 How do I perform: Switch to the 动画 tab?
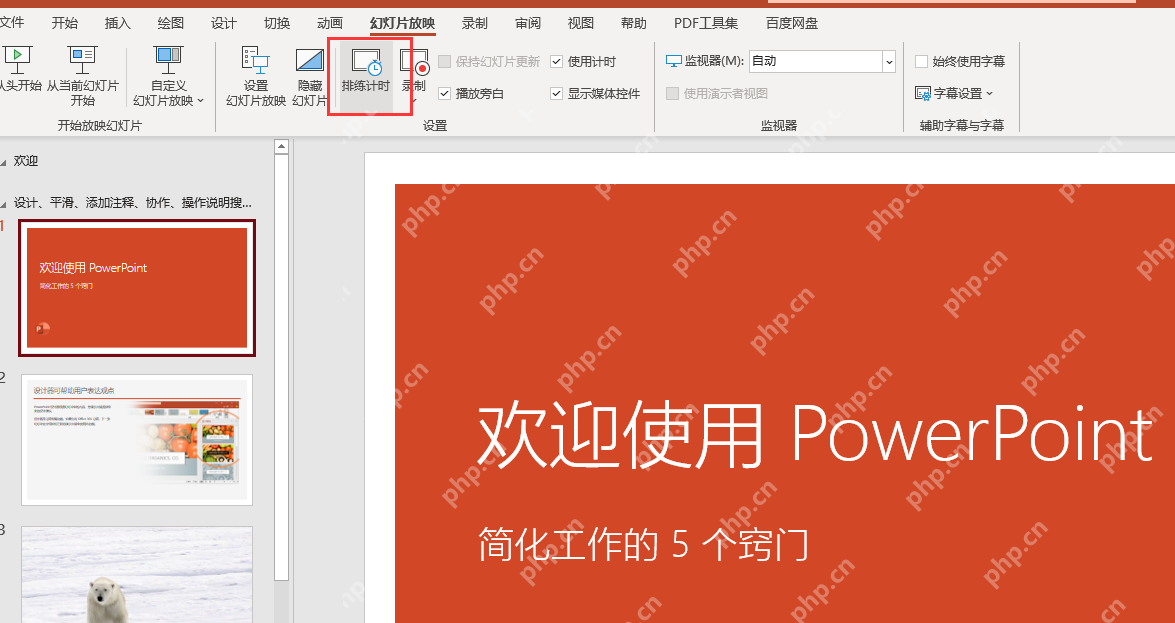pyautogui.click(x=330, y=23)
